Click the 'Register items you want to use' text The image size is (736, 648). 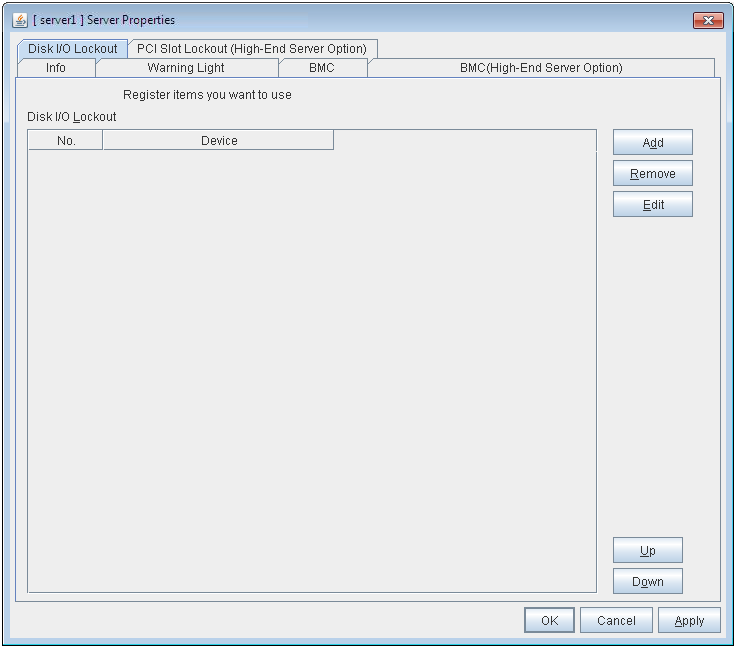pyautogui.click(x=207, y=95)
